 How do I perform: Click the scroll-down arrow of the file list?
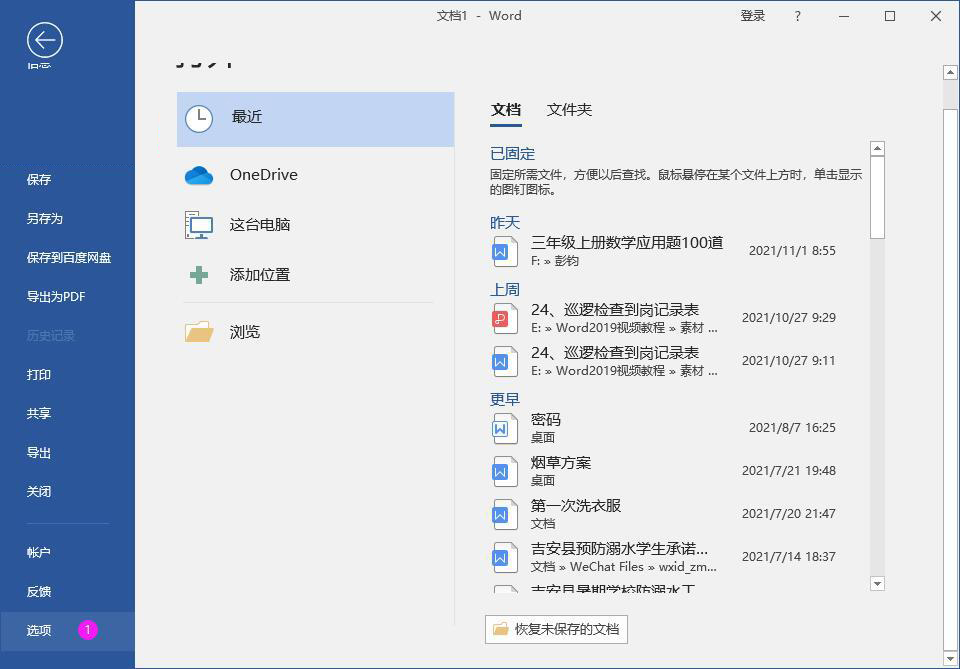click(x=877, y=584)
